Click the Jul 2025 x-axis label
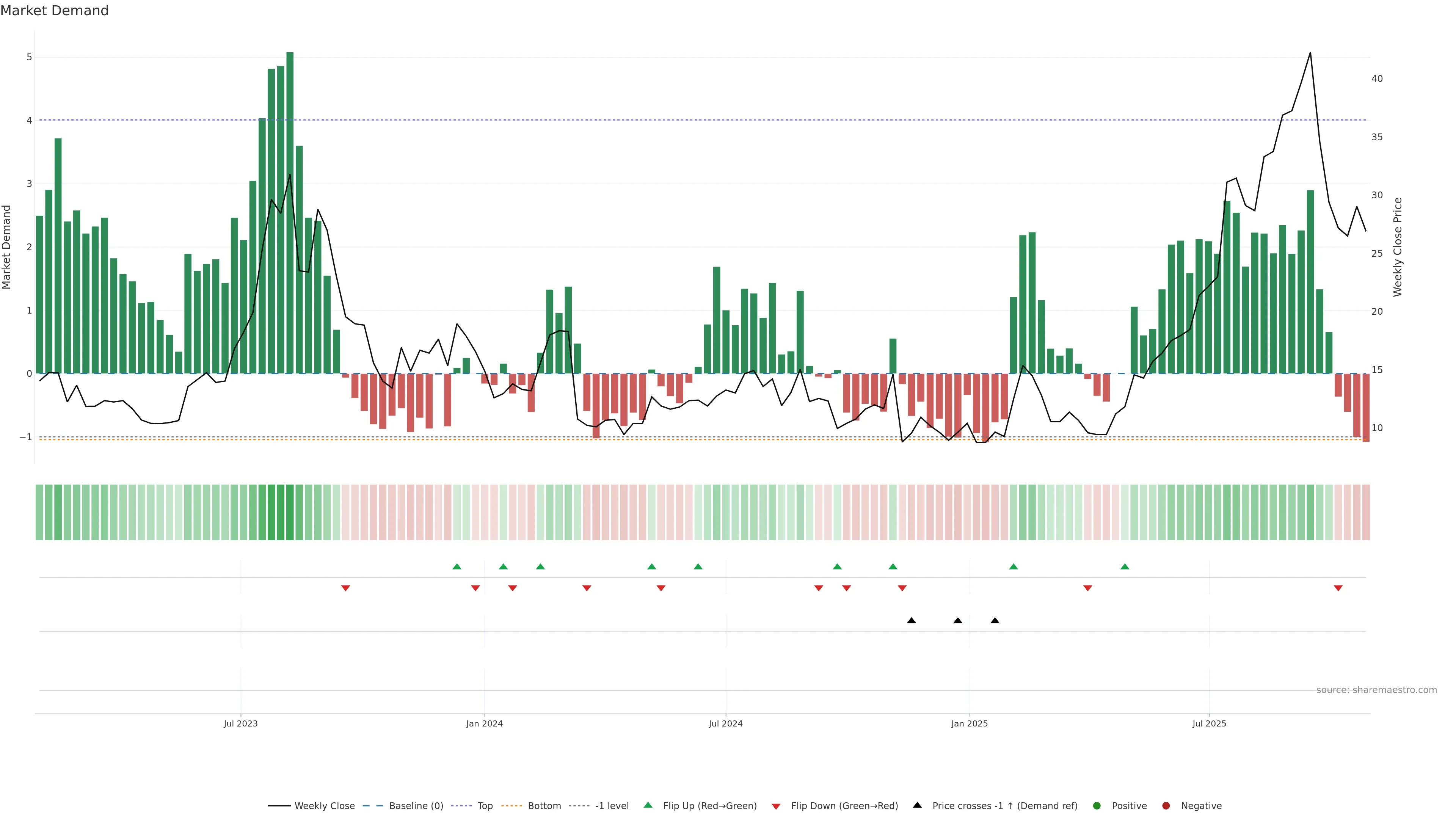Screen dimensions: 1456x819 [x=1209, y=723]
